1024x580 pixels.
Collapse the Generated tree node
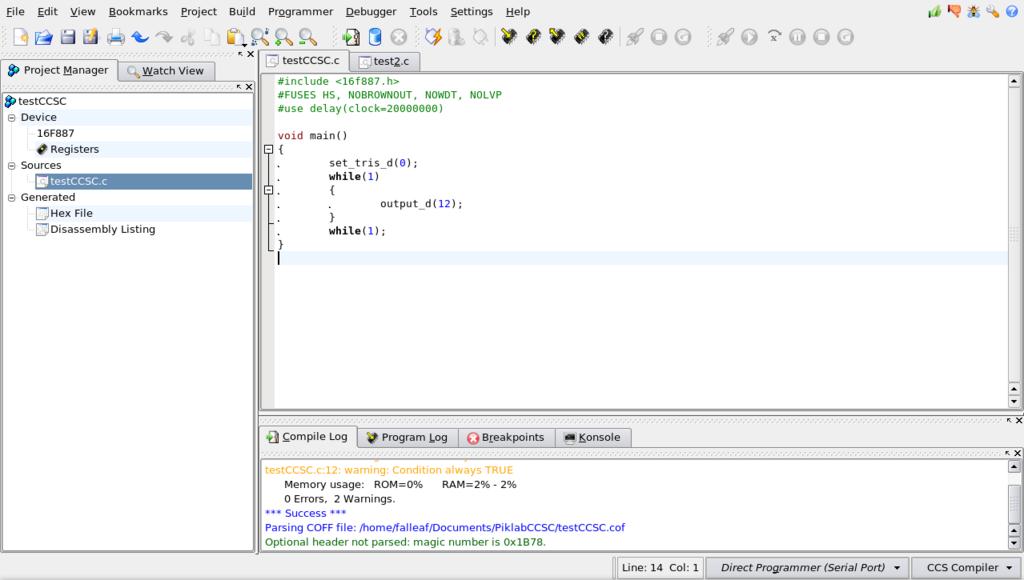click(x=12, y=197)
